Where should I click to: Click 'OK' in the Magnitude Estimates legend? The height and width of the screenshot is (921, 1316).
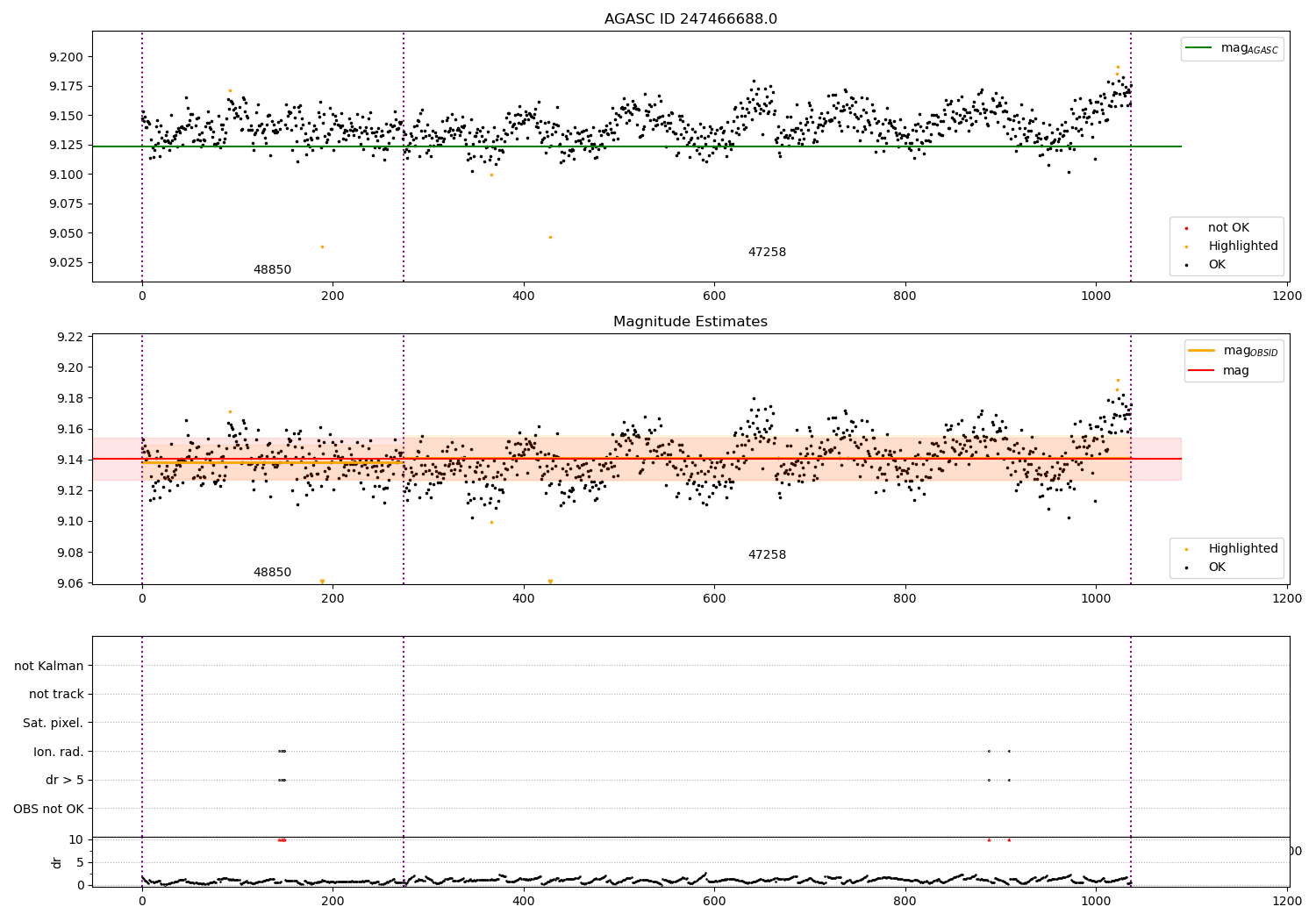(1207, 568)
